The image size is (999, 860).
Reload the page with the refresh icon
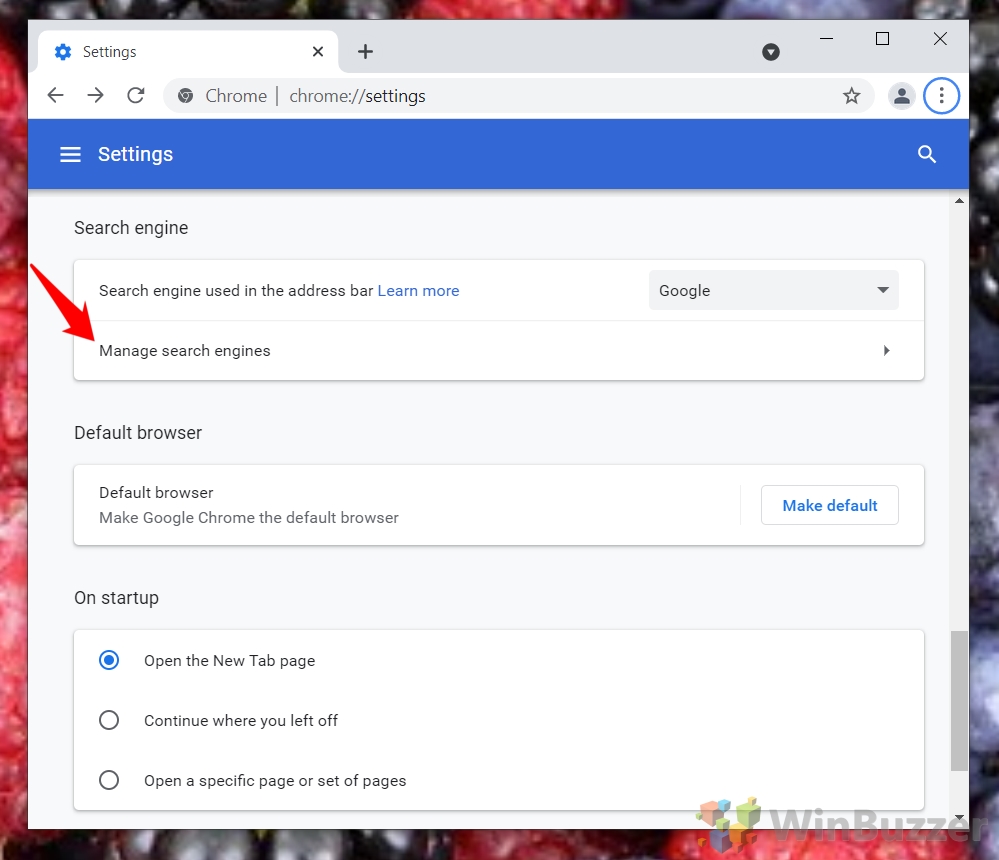tap(136, 96)
